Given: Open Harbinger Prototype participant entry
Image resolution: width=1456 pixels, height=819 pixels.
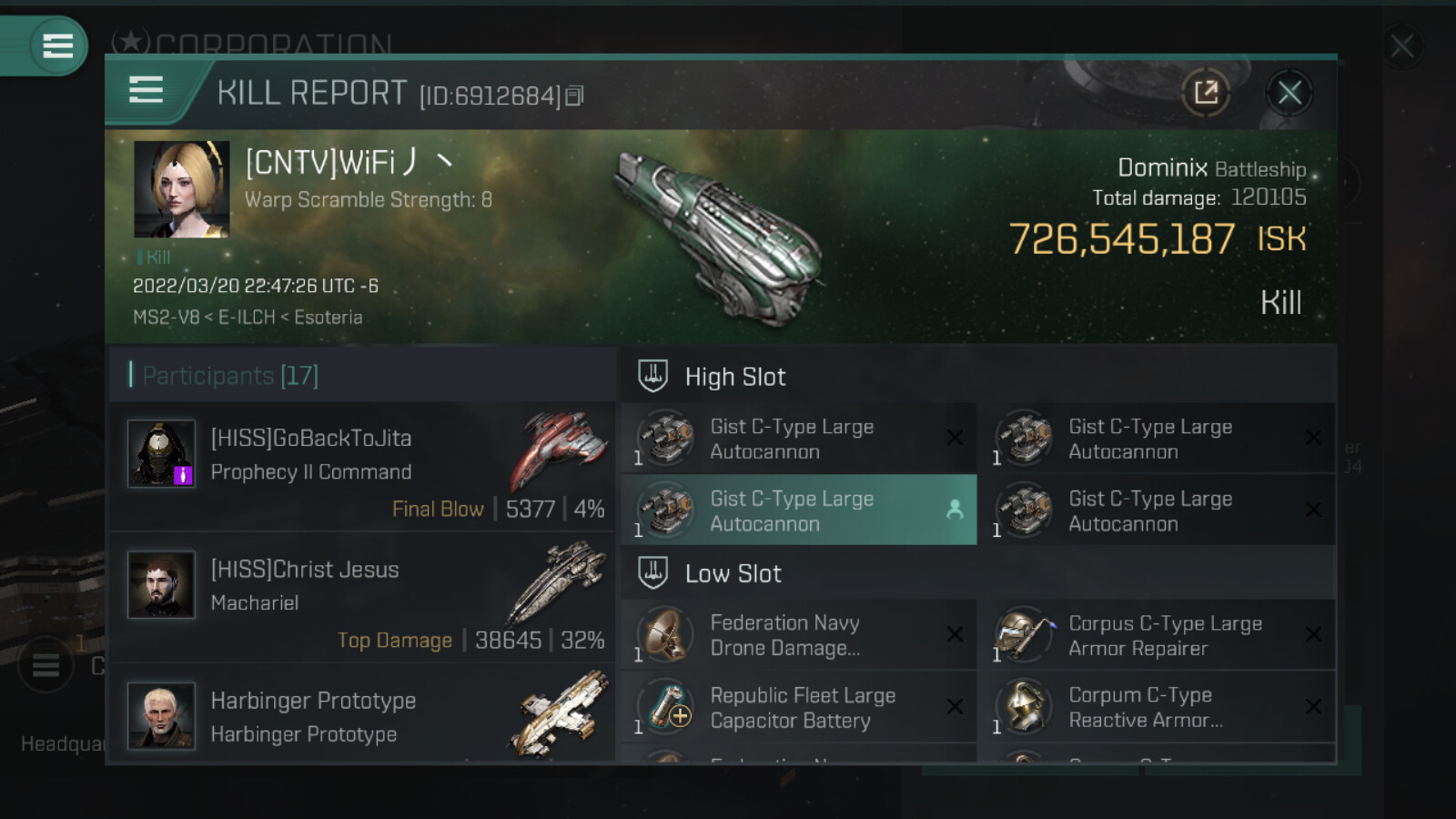Looking at the screenshot, I should pos(362,714).
